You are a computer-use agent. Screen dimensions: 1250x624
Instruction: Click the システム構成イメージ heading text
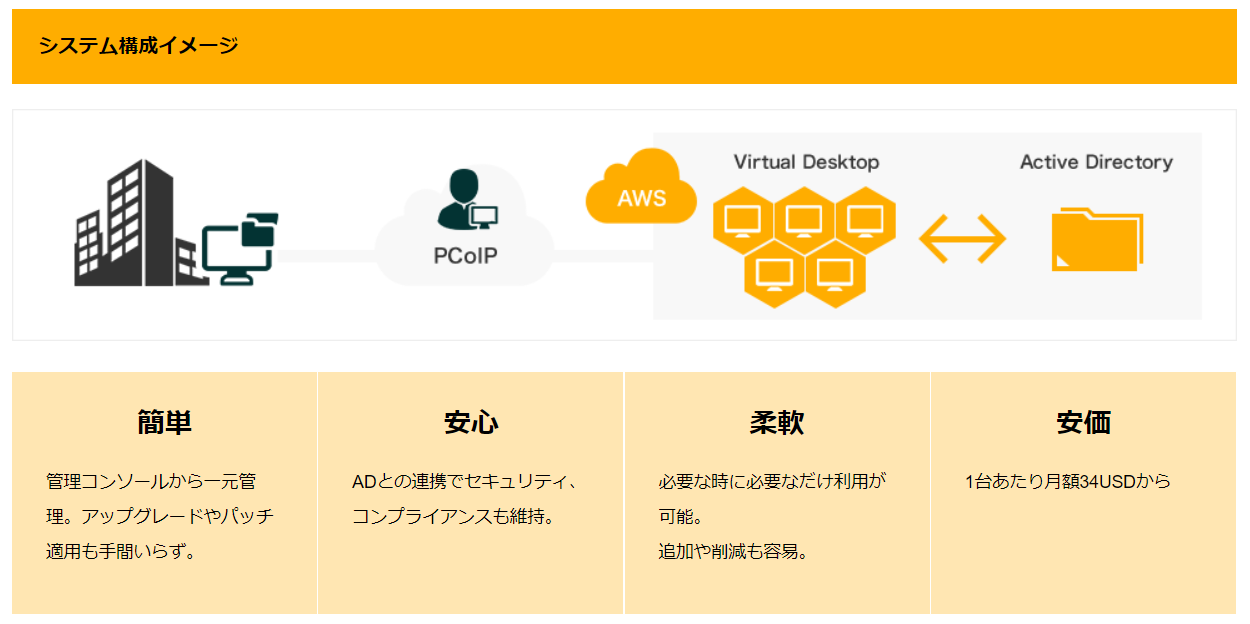tap(138, 45)
